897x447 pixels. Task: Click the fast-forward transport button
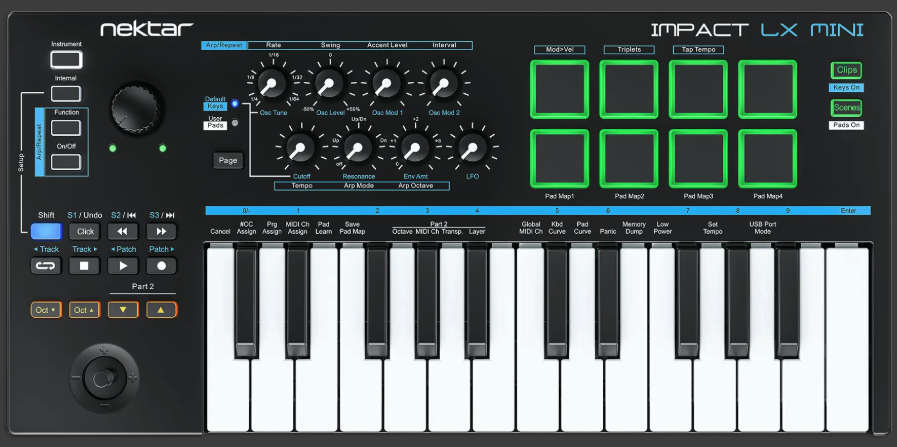coord(161,231)
